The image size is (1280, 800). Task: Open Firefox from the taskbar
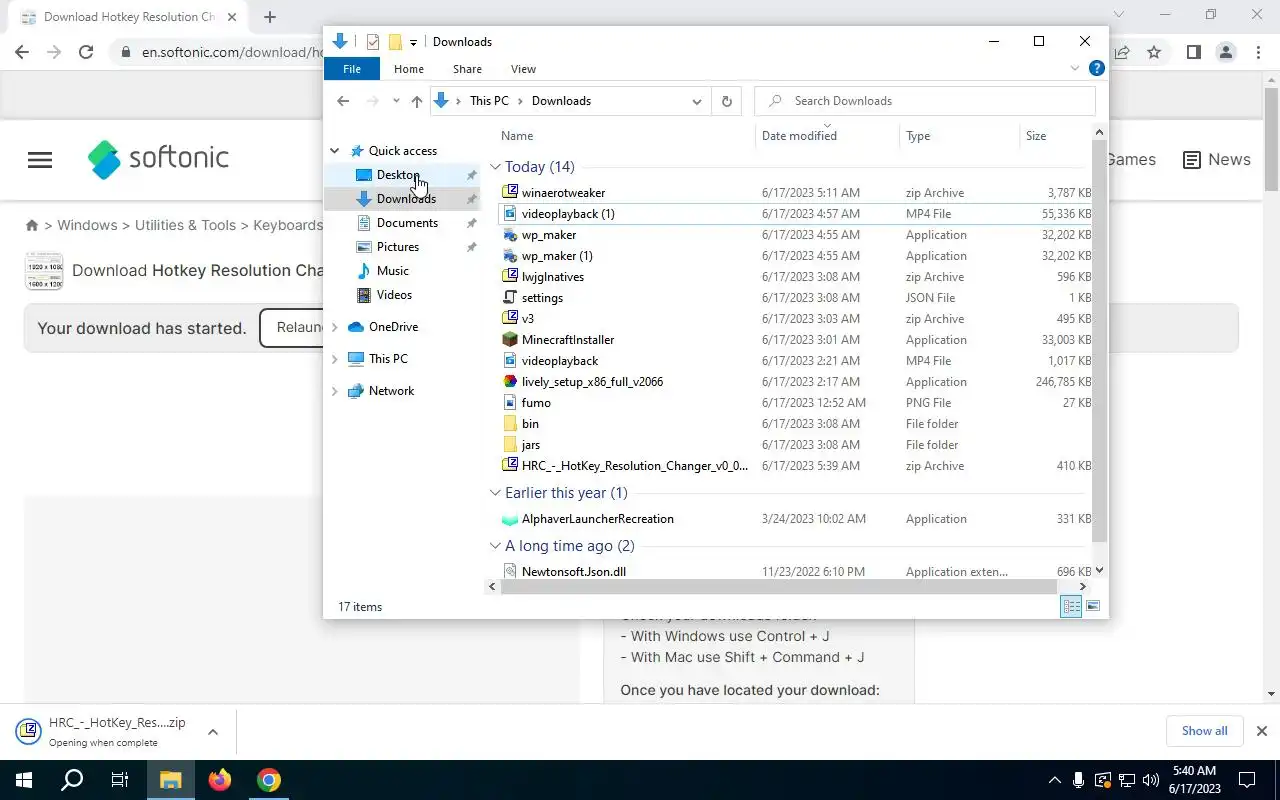pyautogui.click(x=219, y=780)
